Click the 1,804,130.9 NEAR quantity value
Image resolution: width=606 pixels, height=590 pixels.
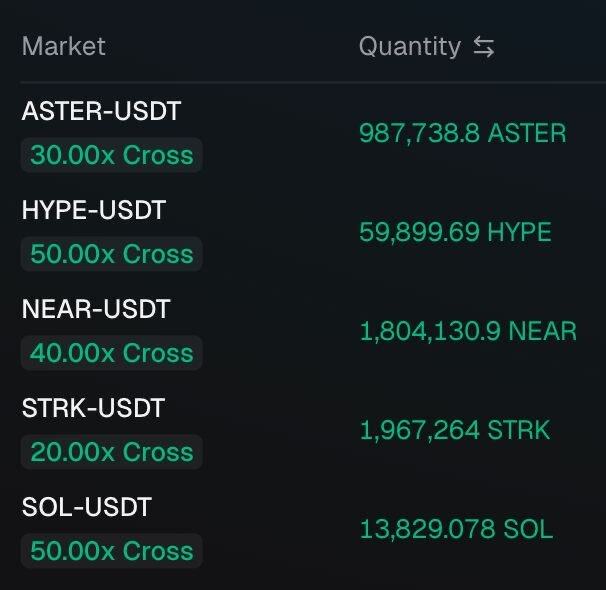[x=468, y=331]
